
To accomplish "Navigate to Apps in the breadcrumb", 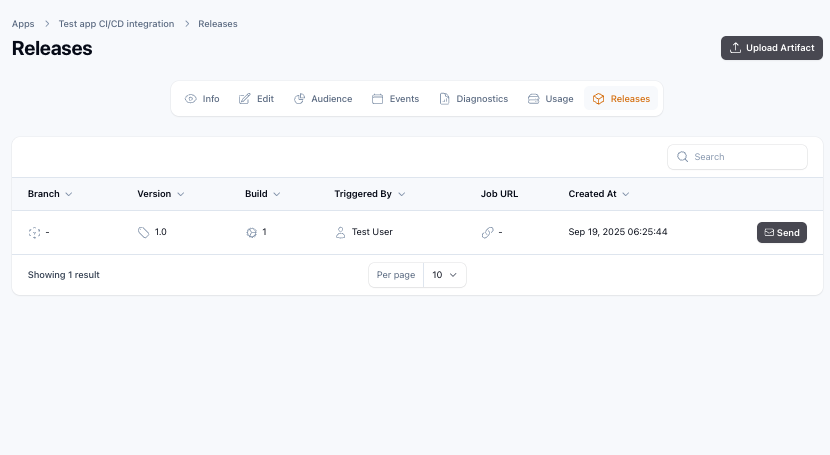I will (x=23, y=23).
